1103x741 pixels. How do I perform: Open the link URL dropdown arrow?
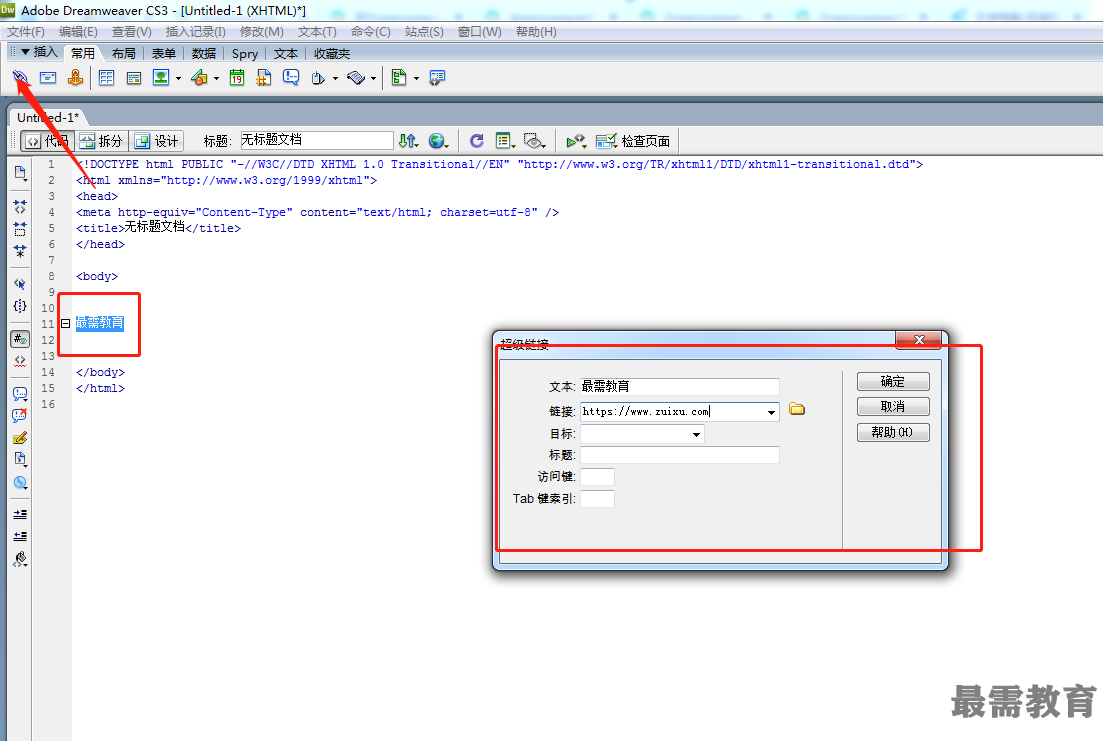771,412
